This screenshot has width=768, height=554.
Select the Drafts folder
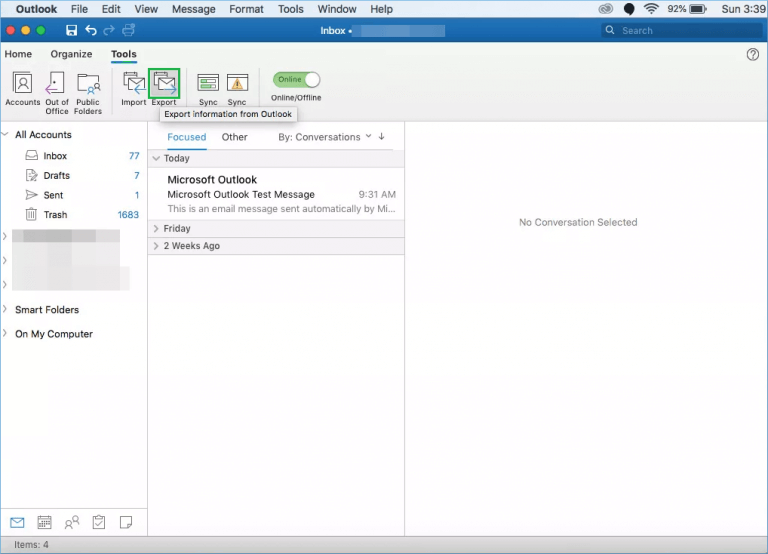(73, 175)
